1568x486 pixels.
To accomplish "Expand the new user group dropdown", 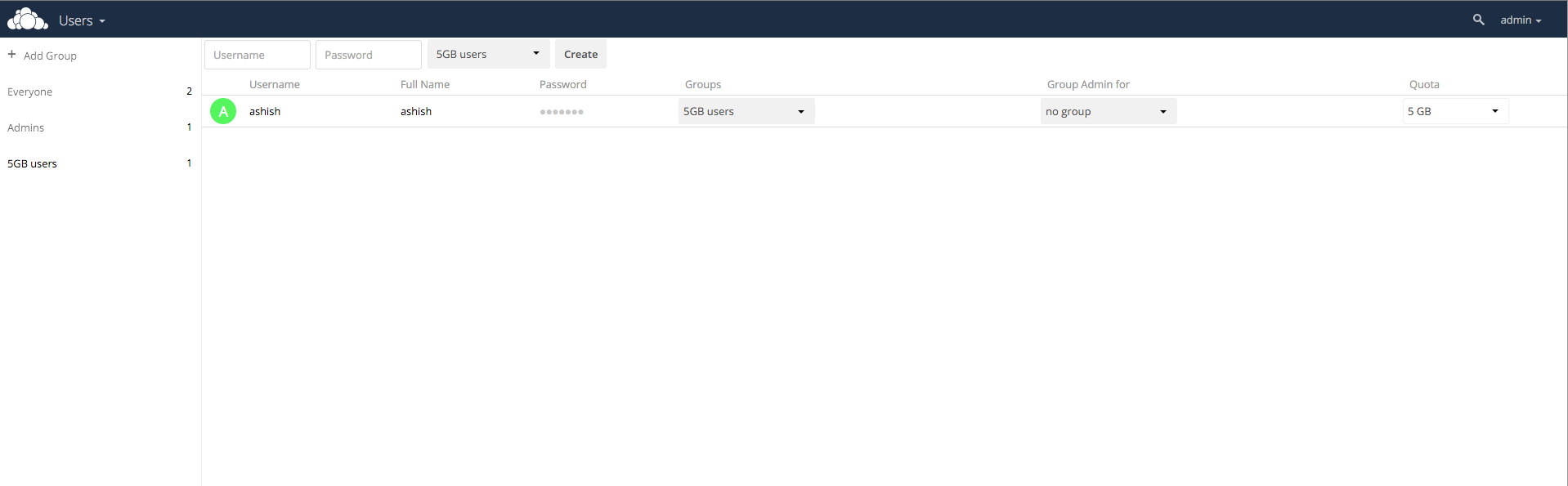I will click(488, 55).
